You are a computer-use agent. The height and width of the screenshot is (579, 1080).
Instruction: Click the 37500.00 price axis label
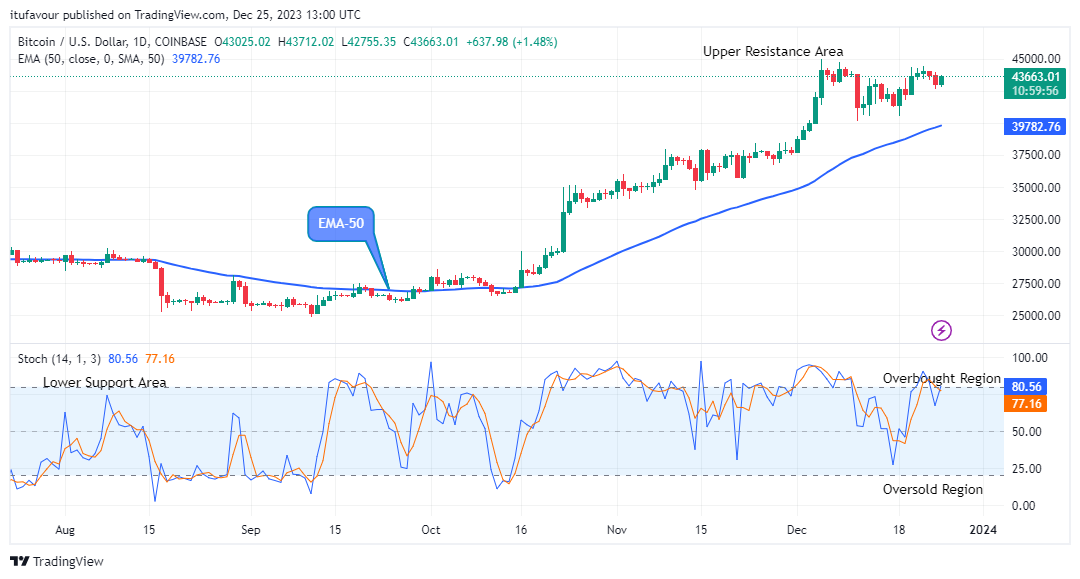pos(1036,155)
